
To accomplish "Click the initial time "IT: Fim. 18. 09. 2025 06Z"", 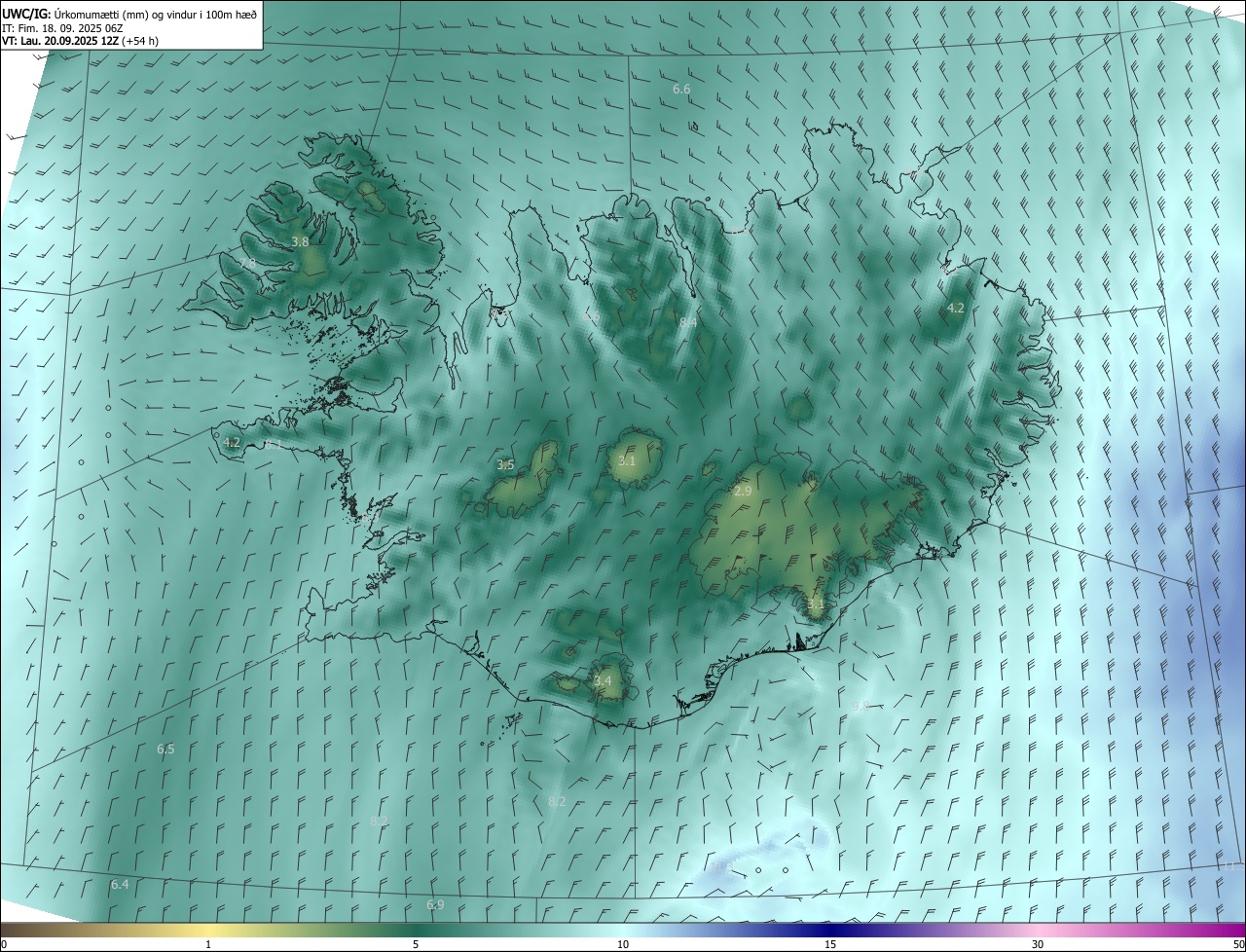I will (63, 28).
